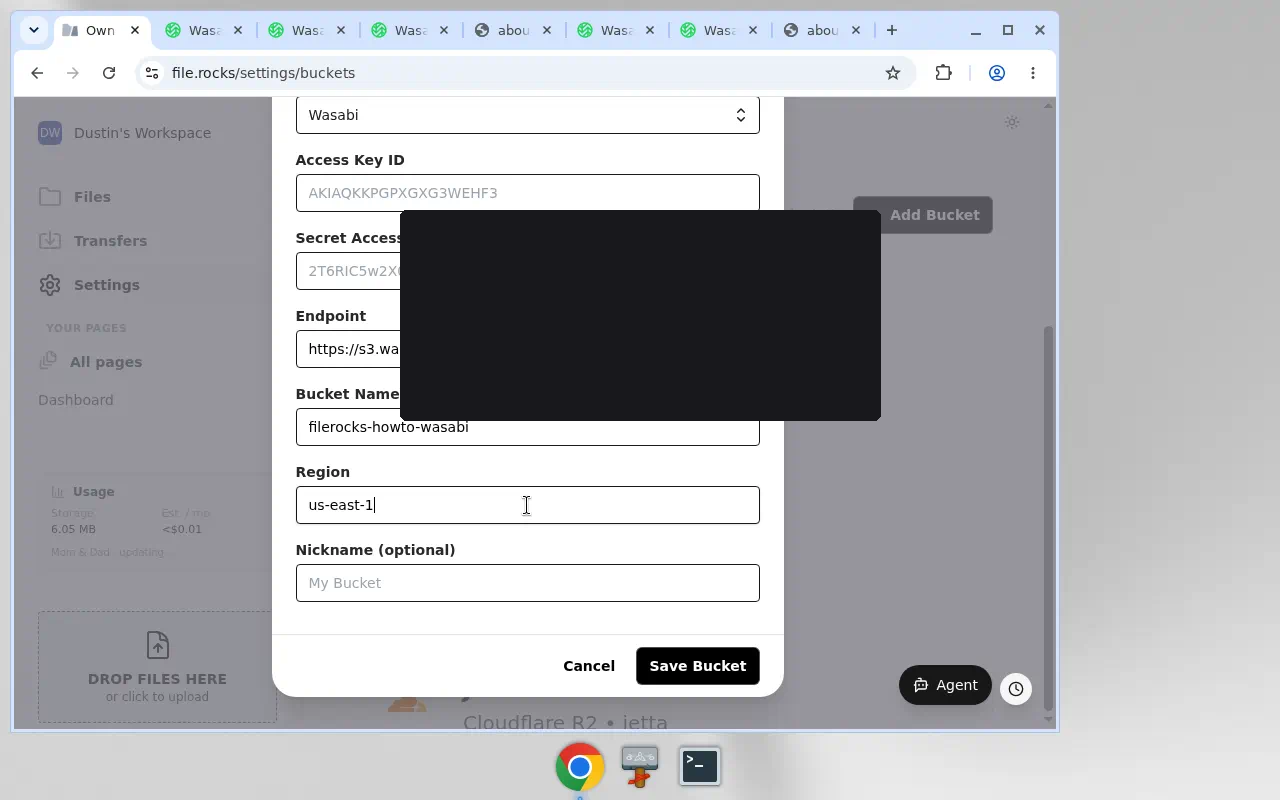Close the Own tab
This screenshot has height=800, width=1280.
[135, 30]
